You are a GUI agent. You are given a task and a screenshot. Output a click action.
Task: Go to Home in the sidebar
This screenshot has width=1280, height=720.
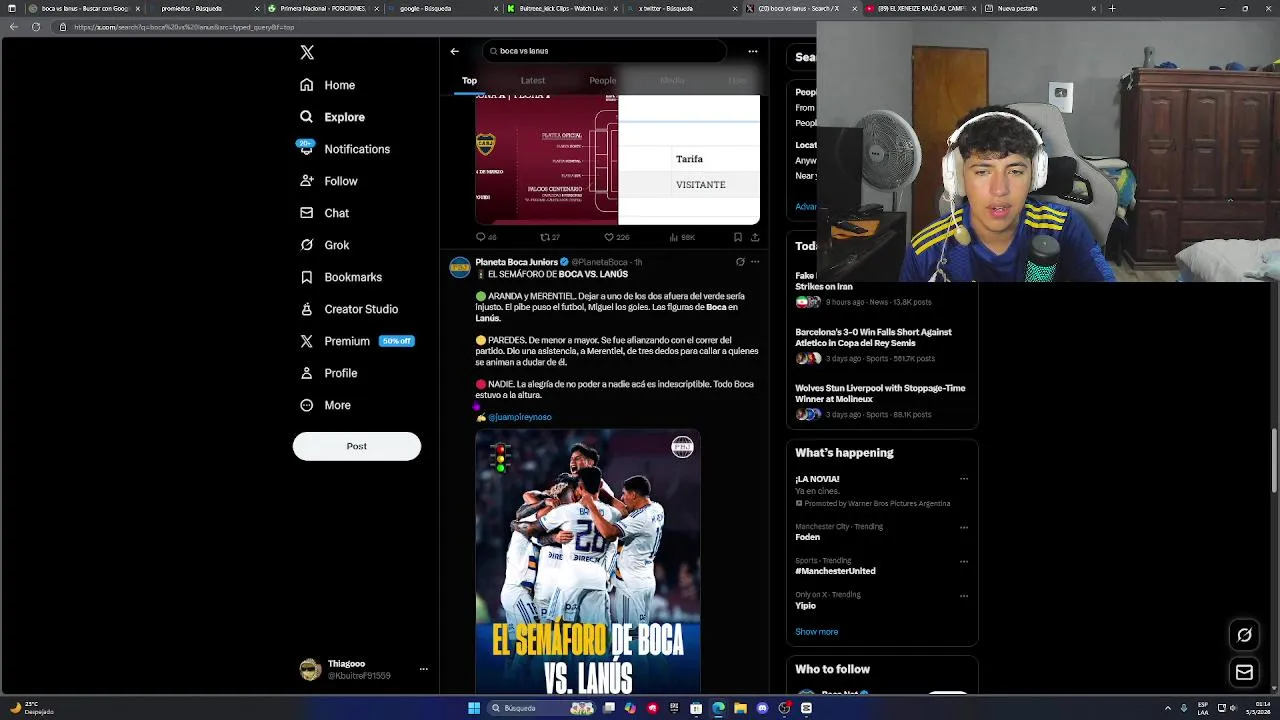coord(328,85)
